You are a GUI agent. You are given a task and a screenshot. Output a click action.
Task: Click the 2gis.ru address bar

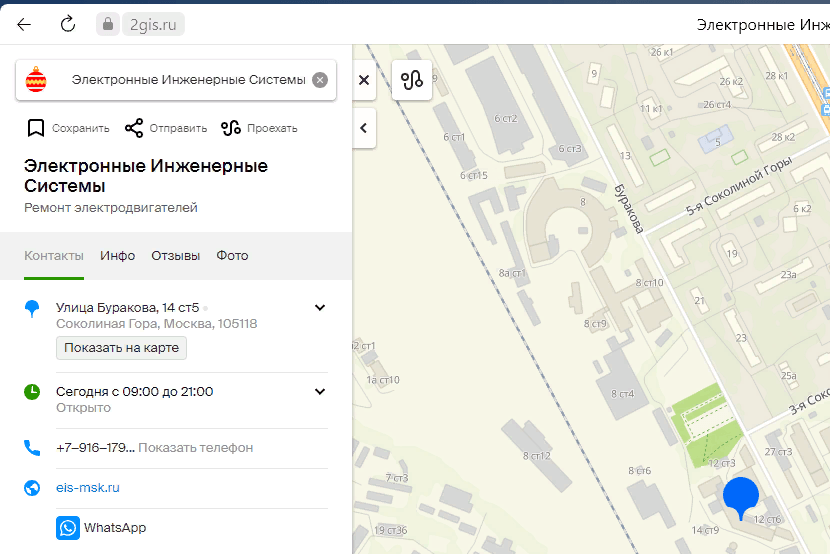point(153,24)
